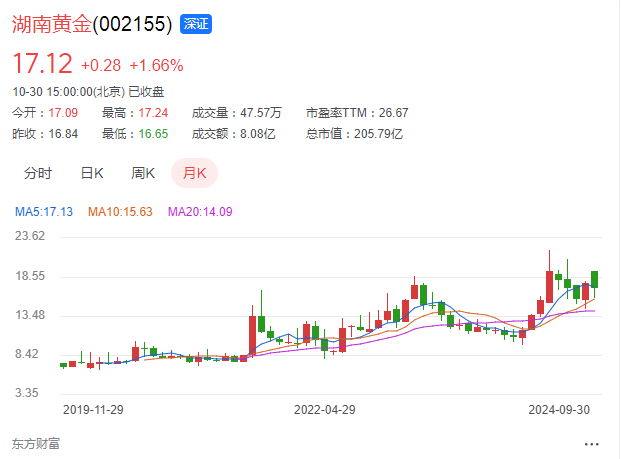This screenshot has width=621, height=459.
Task: Click the 成交额 8.08亿 figure
Action: click(x=233, y=134)
